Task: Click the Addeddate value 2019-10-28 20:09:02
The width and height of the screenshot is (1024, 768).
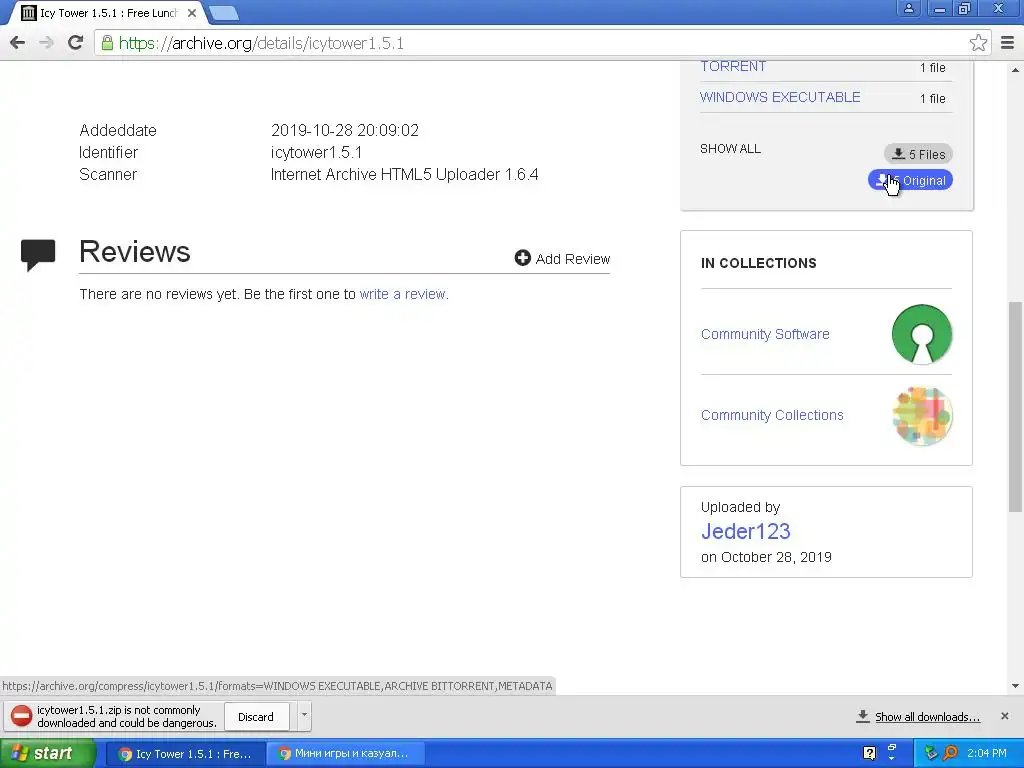Action: point(345,130)
